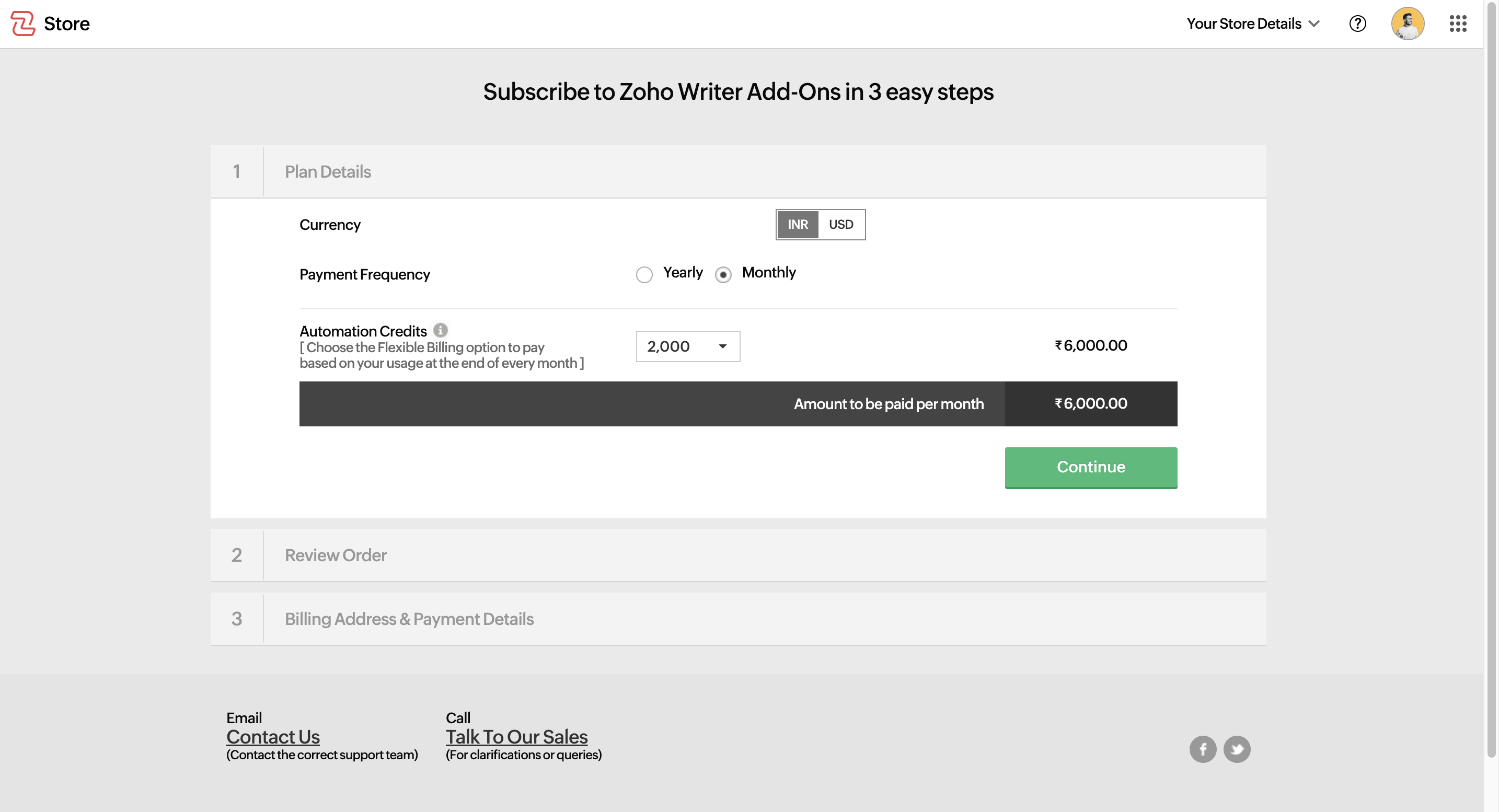Expand the Plan Details step header
Screen dimensions: 1499x812
click(x=738, y=171)
